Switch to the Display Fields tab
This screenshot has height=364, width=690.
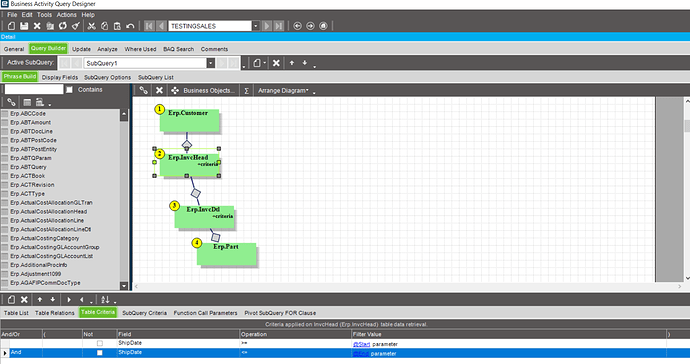tap(60, 77)
